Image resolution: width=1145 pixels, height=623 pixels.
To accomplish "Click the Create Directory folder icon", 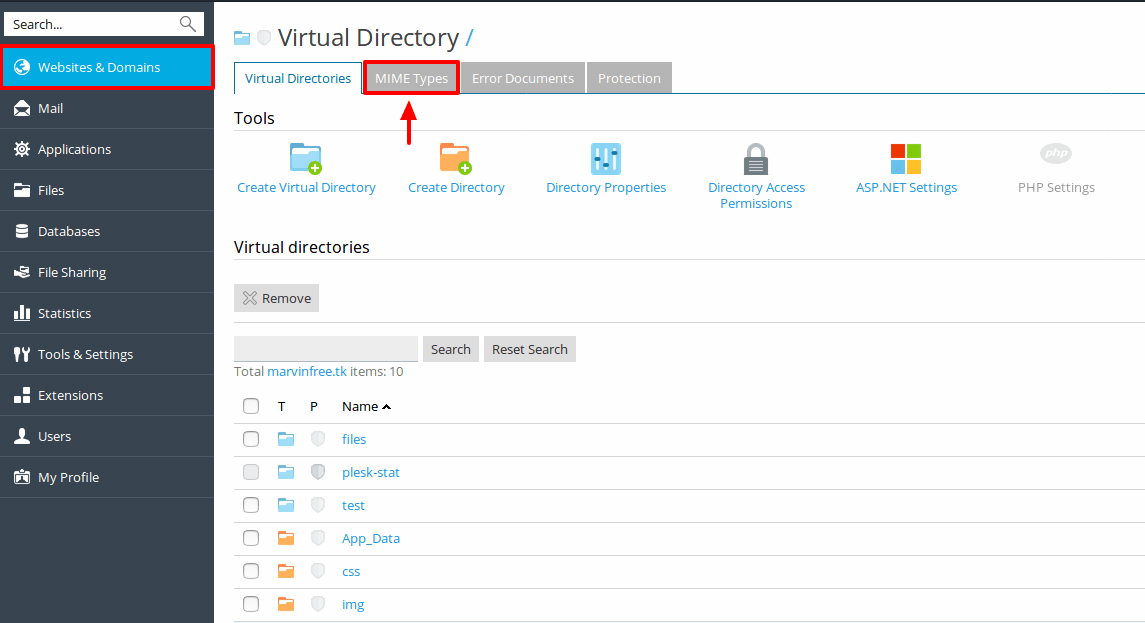I will [456, 159].
